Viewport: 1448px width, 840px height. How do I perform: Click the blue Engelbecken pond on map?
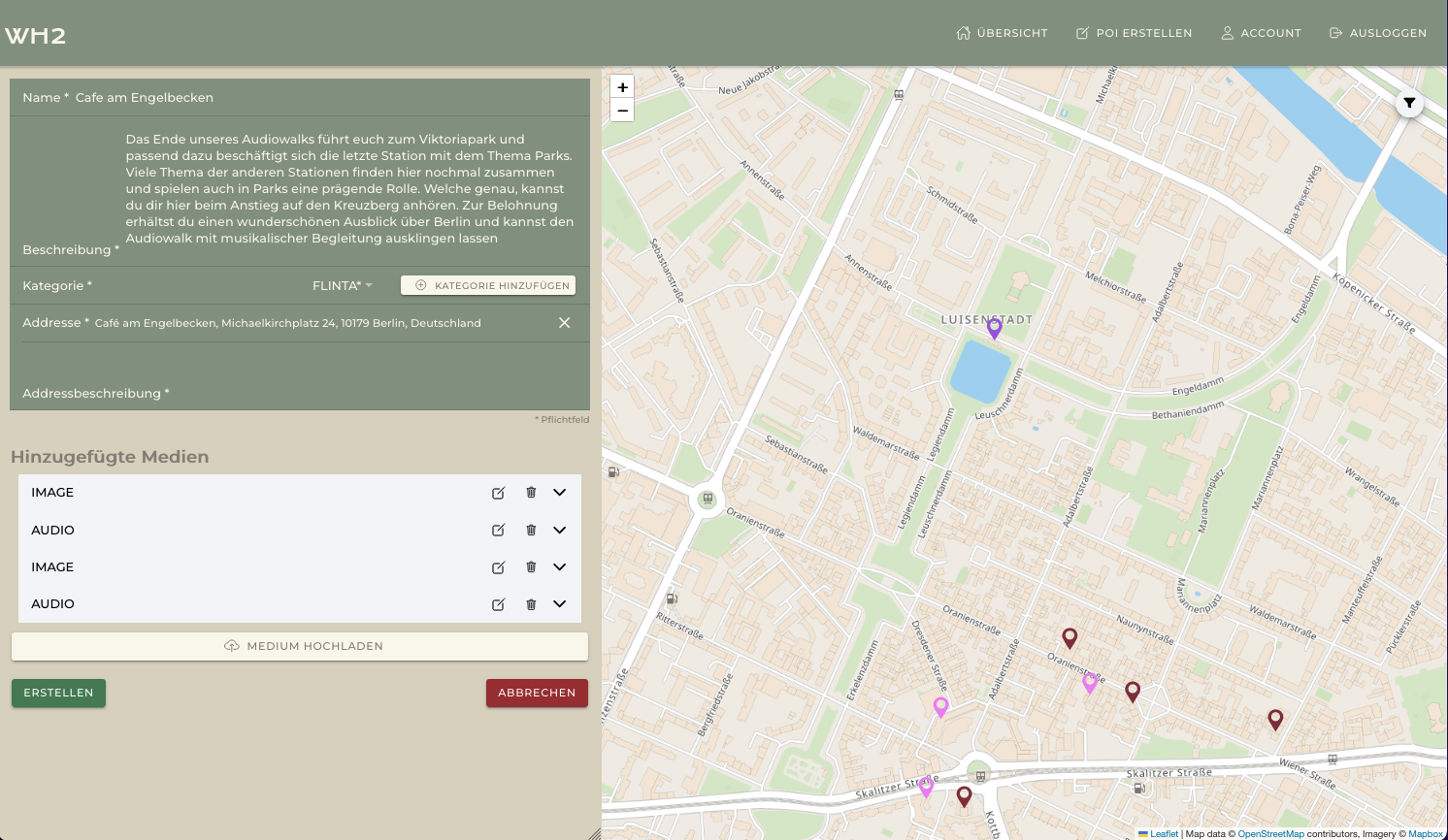coord(981,371)
